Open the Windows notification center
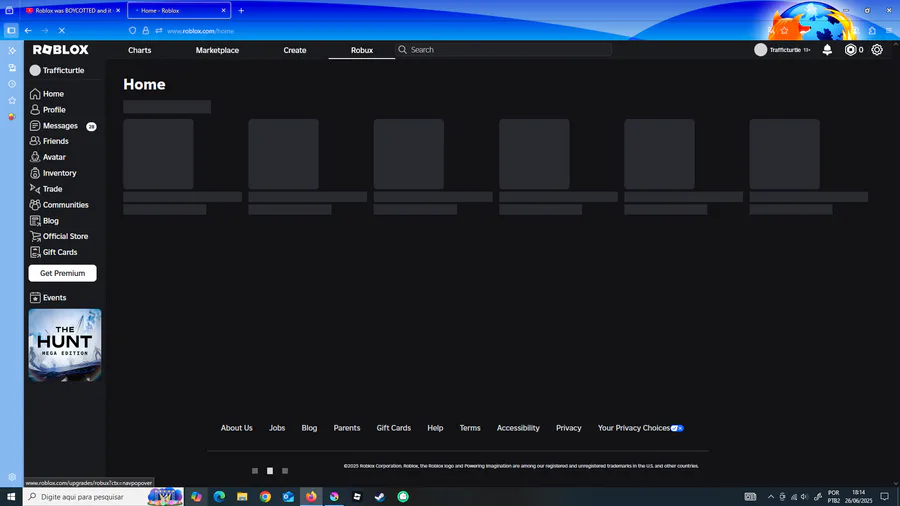This screenshot has width=900, height=506. point(885,497)
